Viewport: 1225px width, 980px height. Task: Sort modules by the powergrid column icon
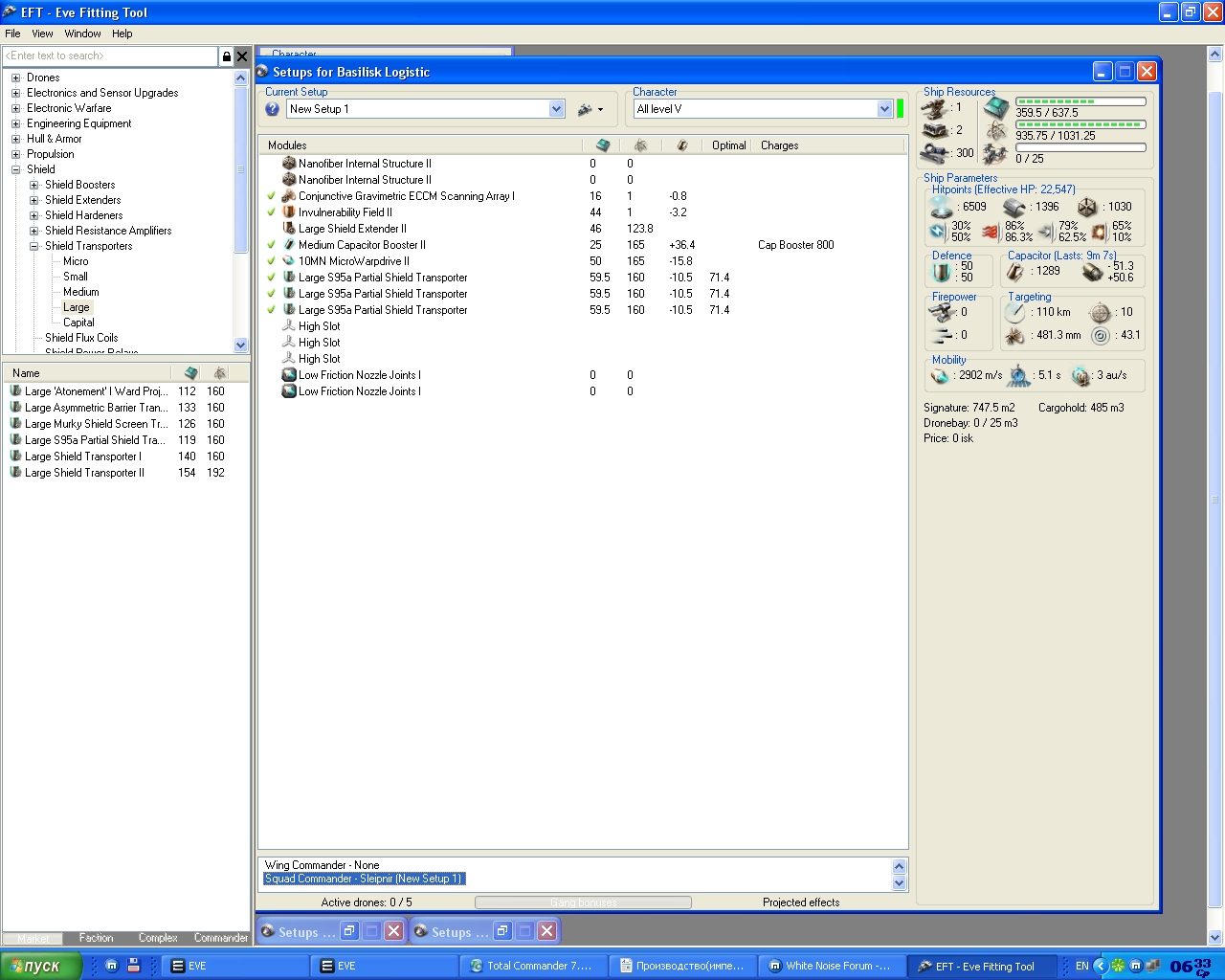point(640,145)
